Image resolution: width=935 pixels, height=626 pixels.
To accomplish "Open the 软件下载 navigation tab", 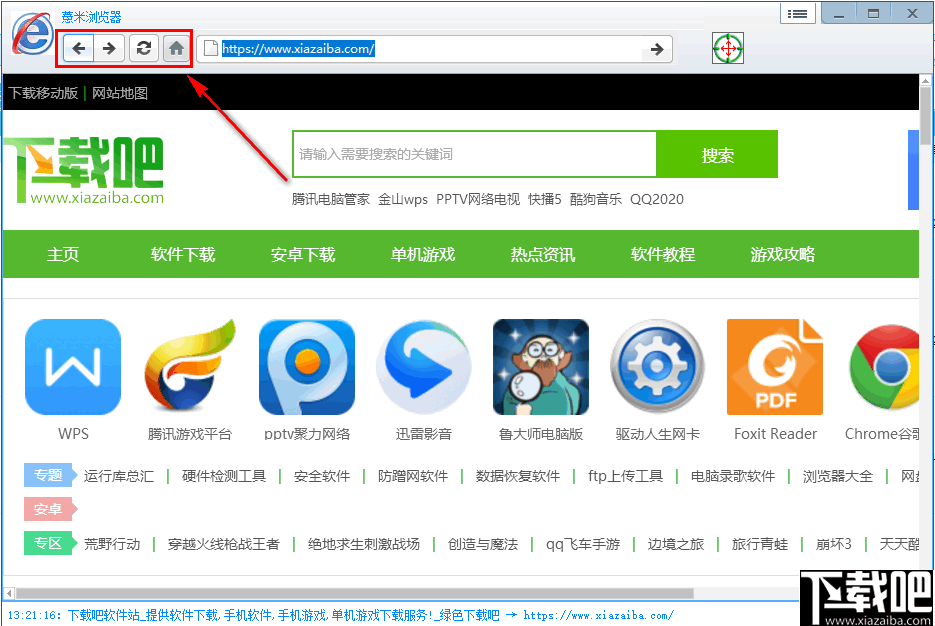I will (182, 255).
